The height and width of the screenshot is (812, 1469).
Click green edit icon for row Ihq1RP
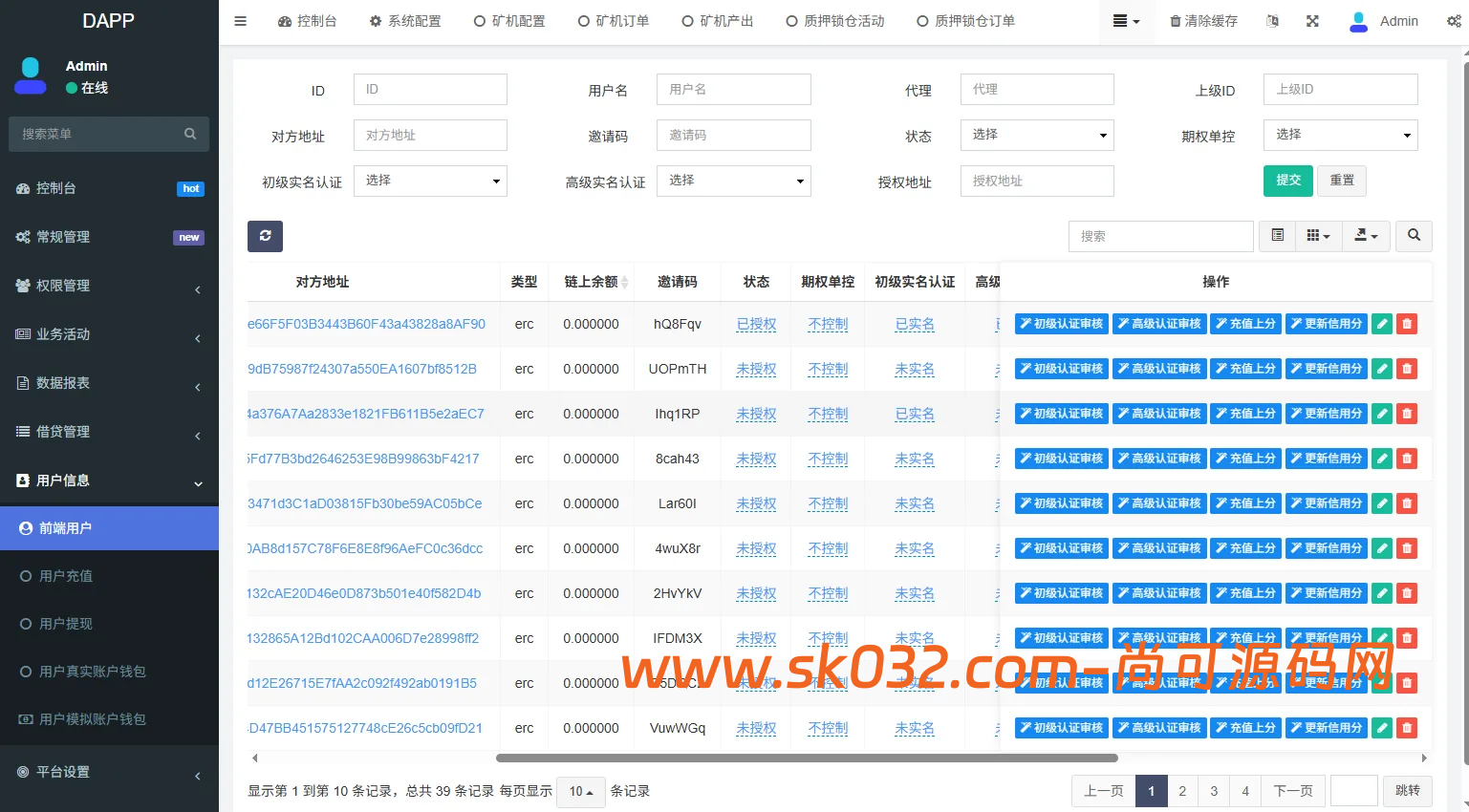coord(1382,414)
